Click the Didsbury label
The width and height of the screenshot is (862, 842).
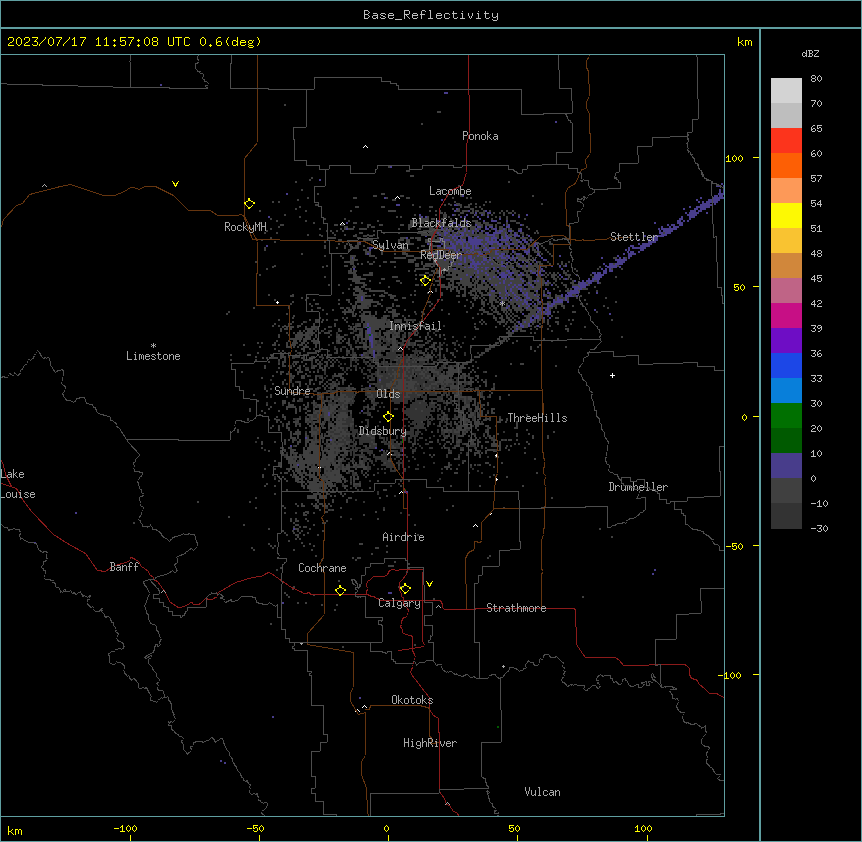pos(383,431)
